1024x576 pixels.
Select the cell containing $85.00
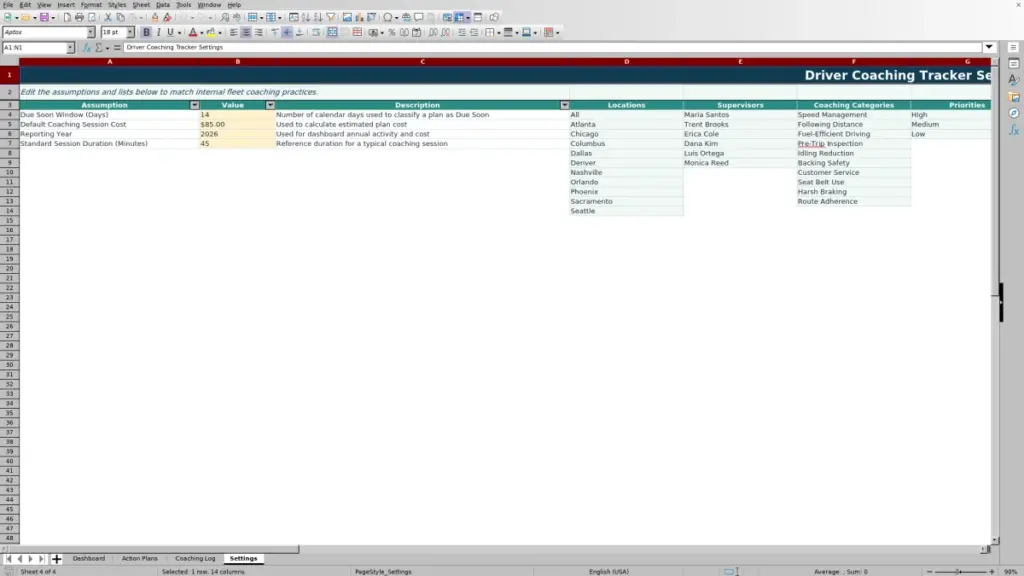pyautogui.click(x=237, y=124)
